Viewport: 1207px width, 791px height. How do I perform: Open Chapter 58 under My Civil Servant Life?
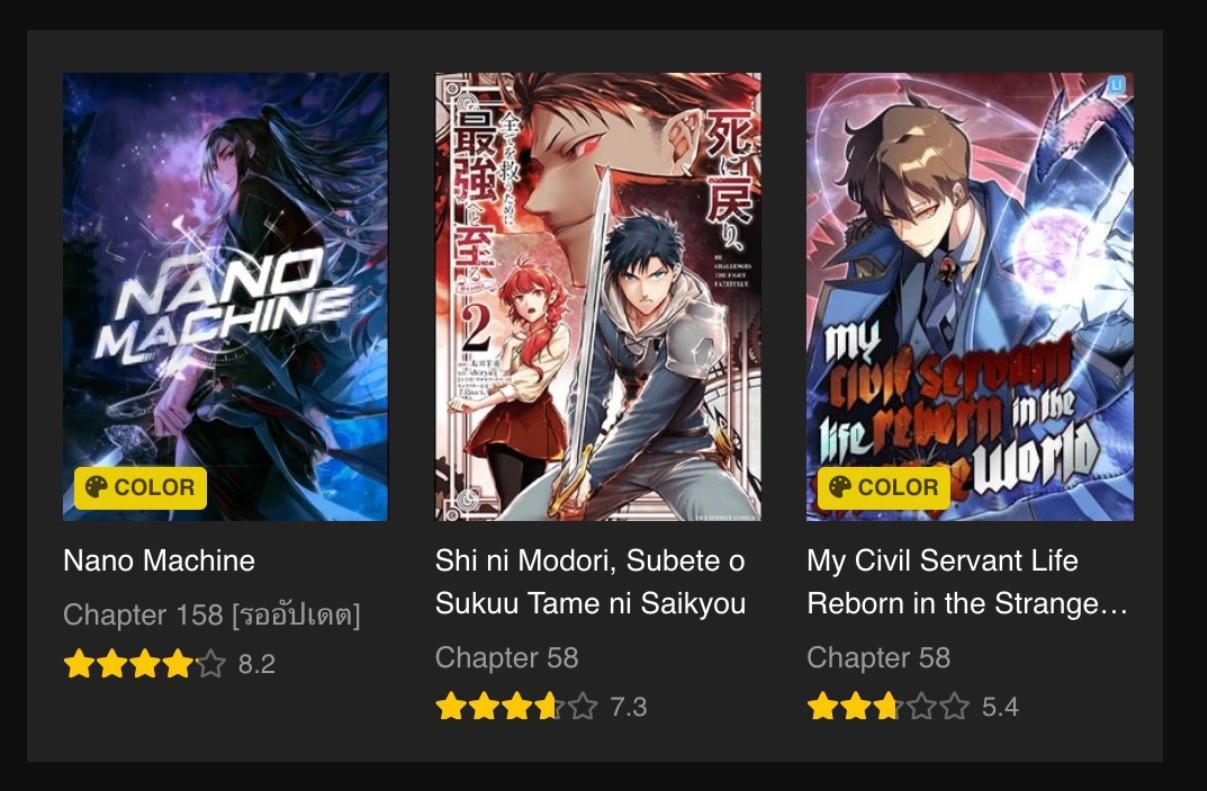pos(879,658)
